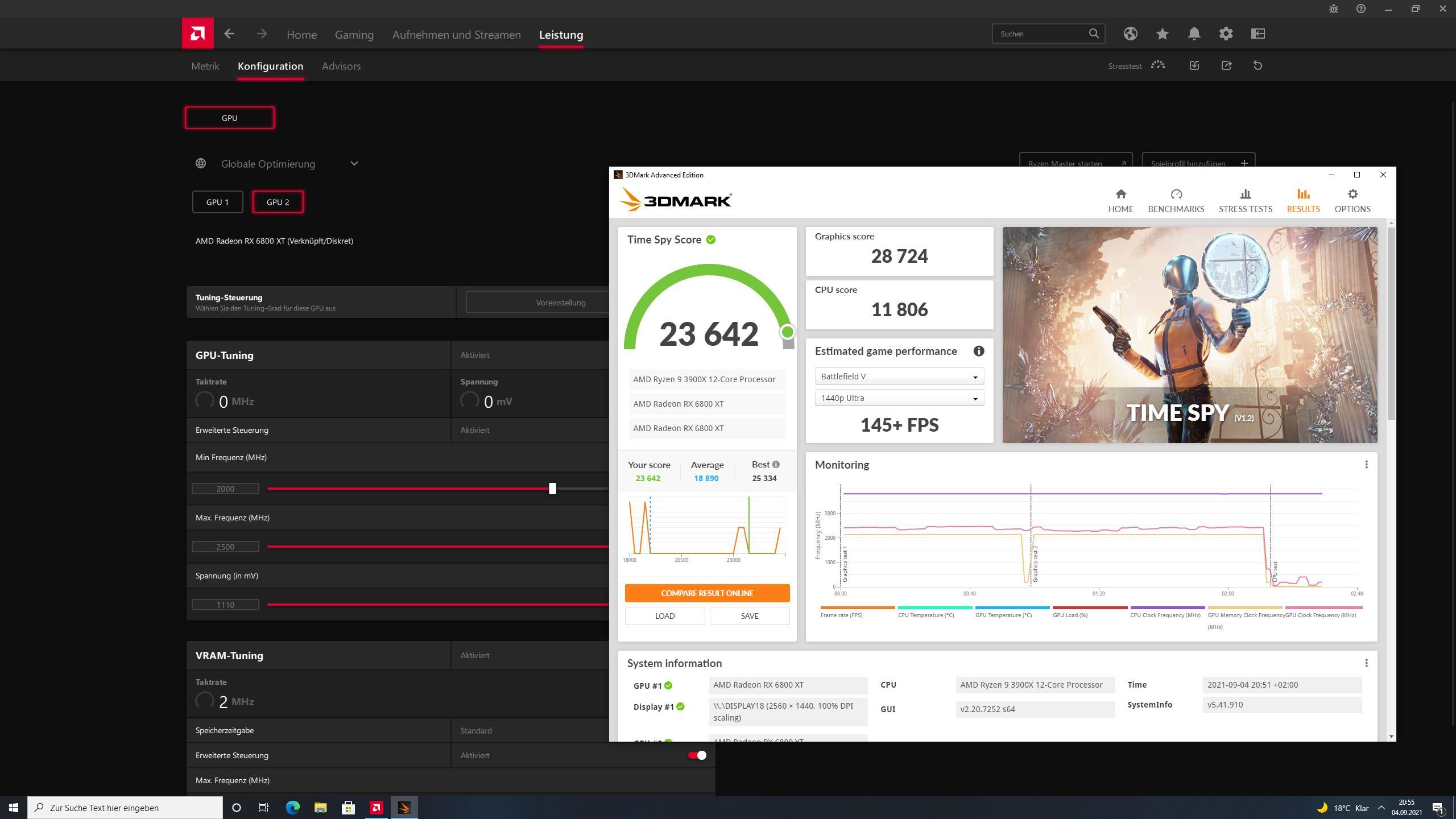Click COMPARE RESULT ONLINE button

(x=707, y=593)
